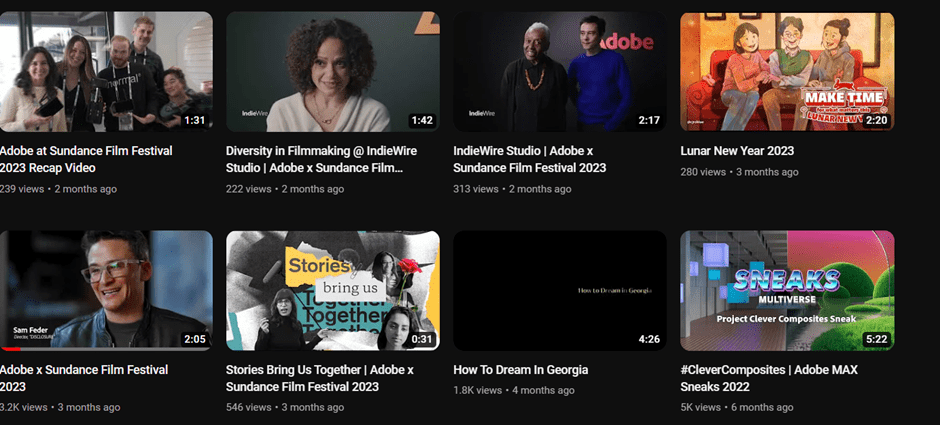940x425 pixels.
Task: Click title 'Adobe at Sundance Film Festival 2023 Recap Video'
Action: tap(86, 159)
